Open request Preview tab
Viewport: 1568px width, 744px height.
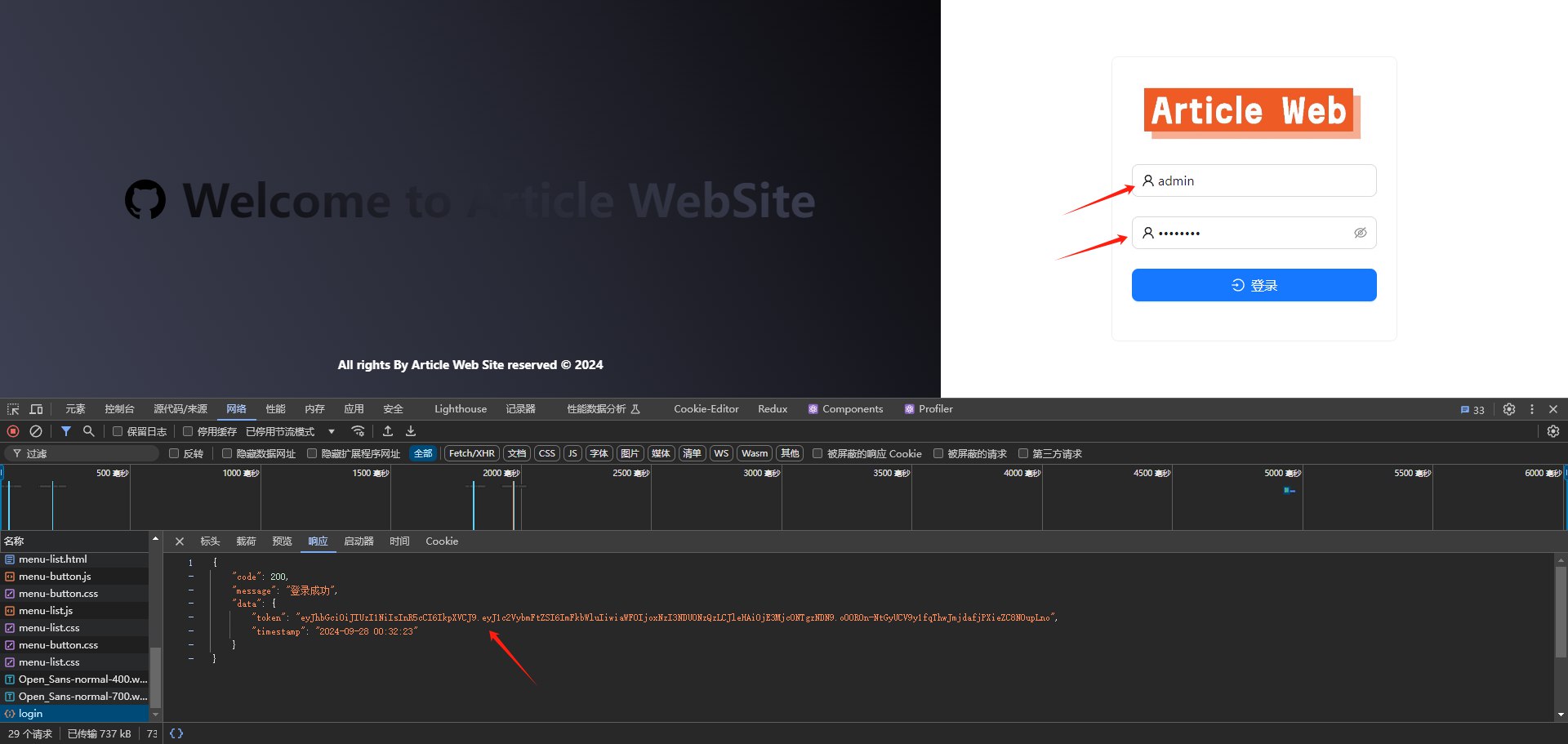[x=282, y=541]
